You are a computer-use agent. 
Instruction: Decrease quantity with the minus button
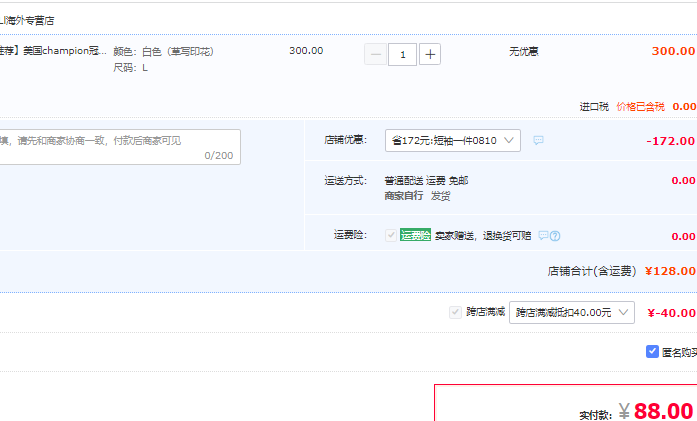pyautogui.click(x=376, y=54)
